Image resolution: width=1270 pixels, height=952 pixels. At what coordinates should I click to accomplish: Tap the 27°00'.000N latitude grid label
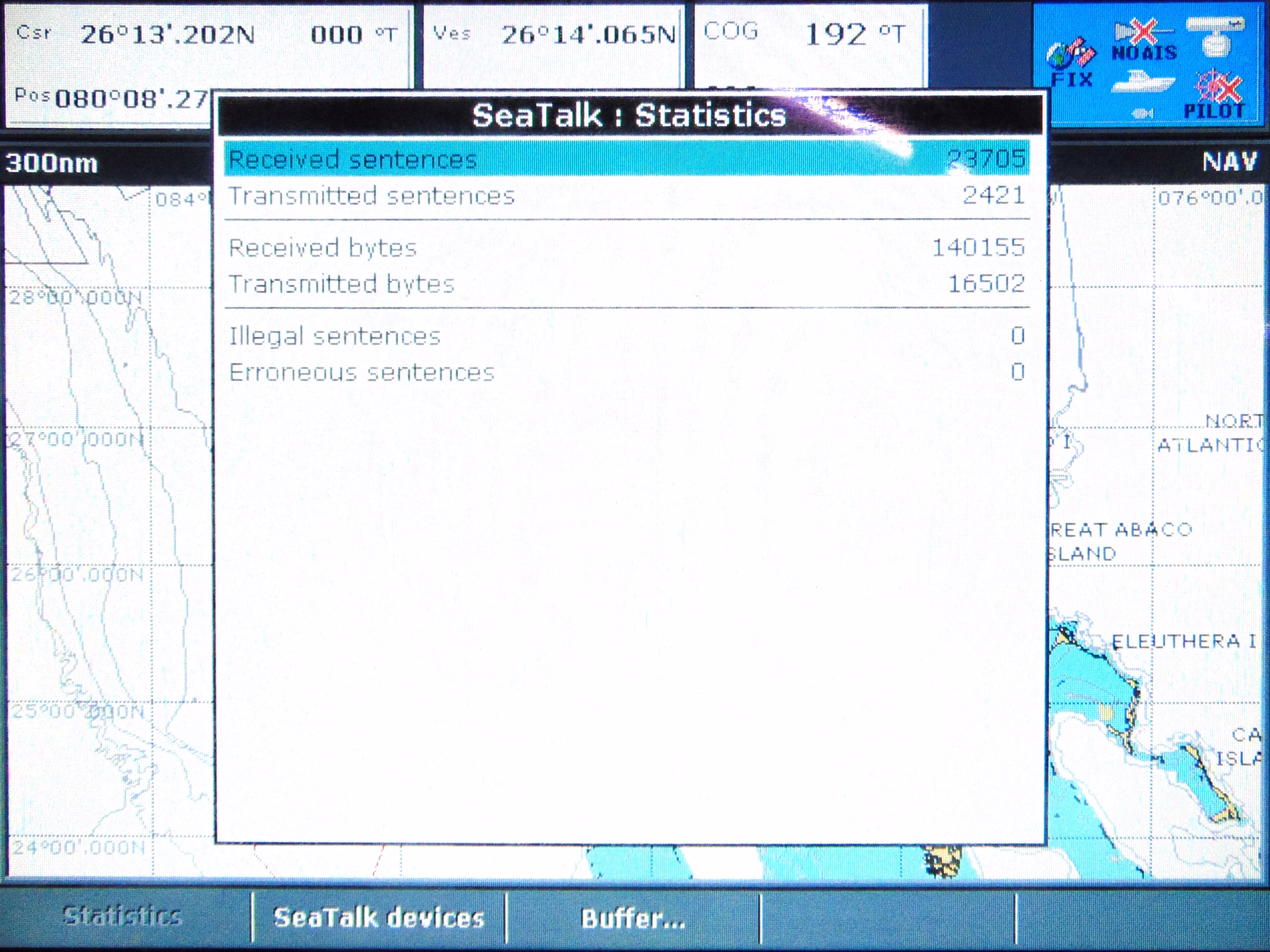(76, 440)
